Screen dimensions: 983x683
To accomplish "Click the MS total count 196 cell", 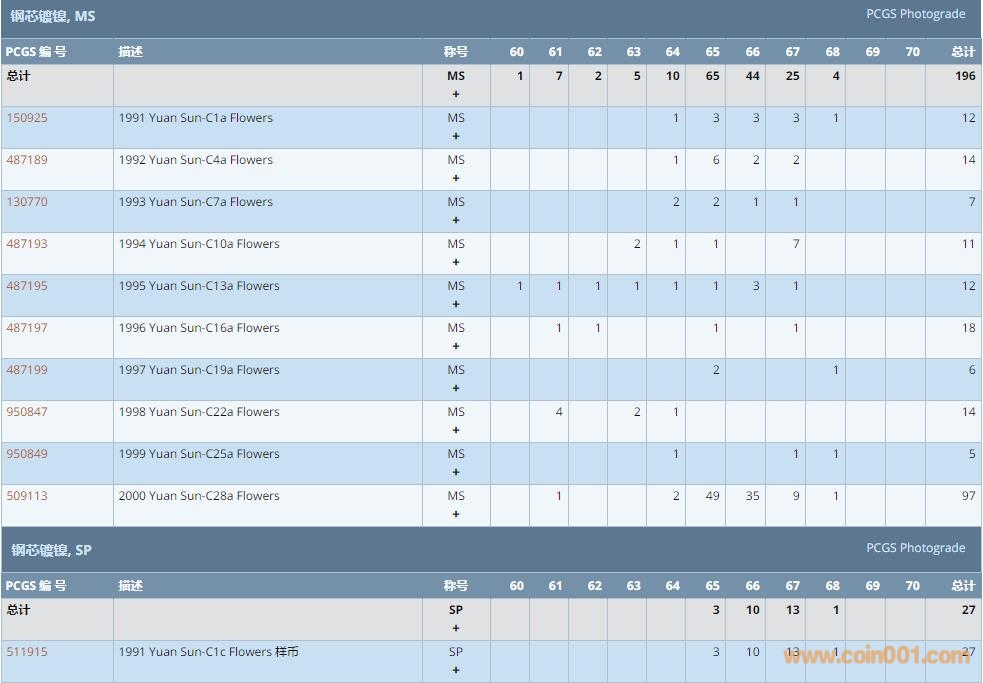I will 964,76.
